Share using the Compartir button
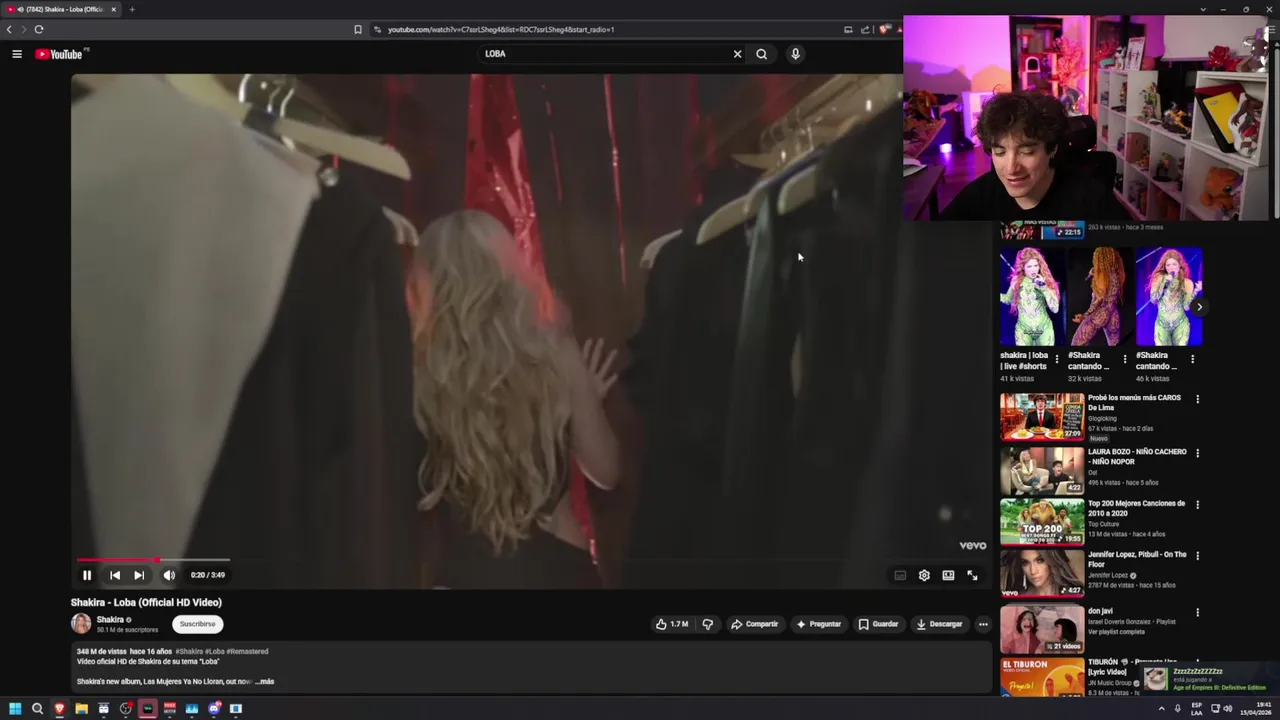 point(754,624)
